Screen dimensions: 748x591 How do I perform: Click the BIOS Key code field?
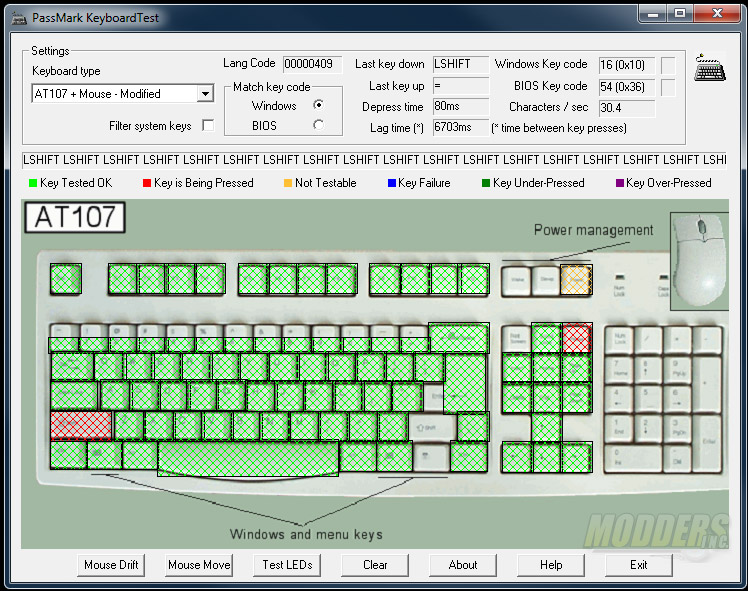click(627, 87)
